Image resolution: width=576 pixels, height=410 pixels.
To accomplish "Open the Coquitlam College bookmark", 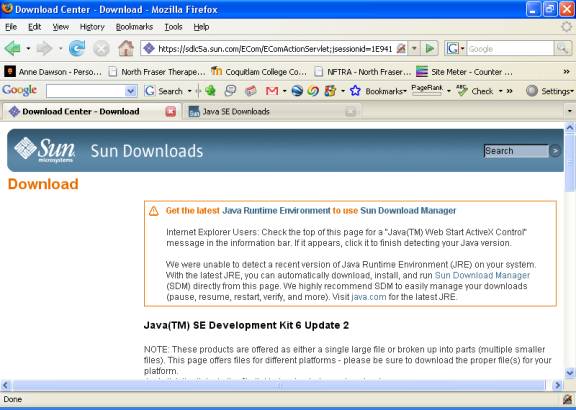I will coord(259,72).
